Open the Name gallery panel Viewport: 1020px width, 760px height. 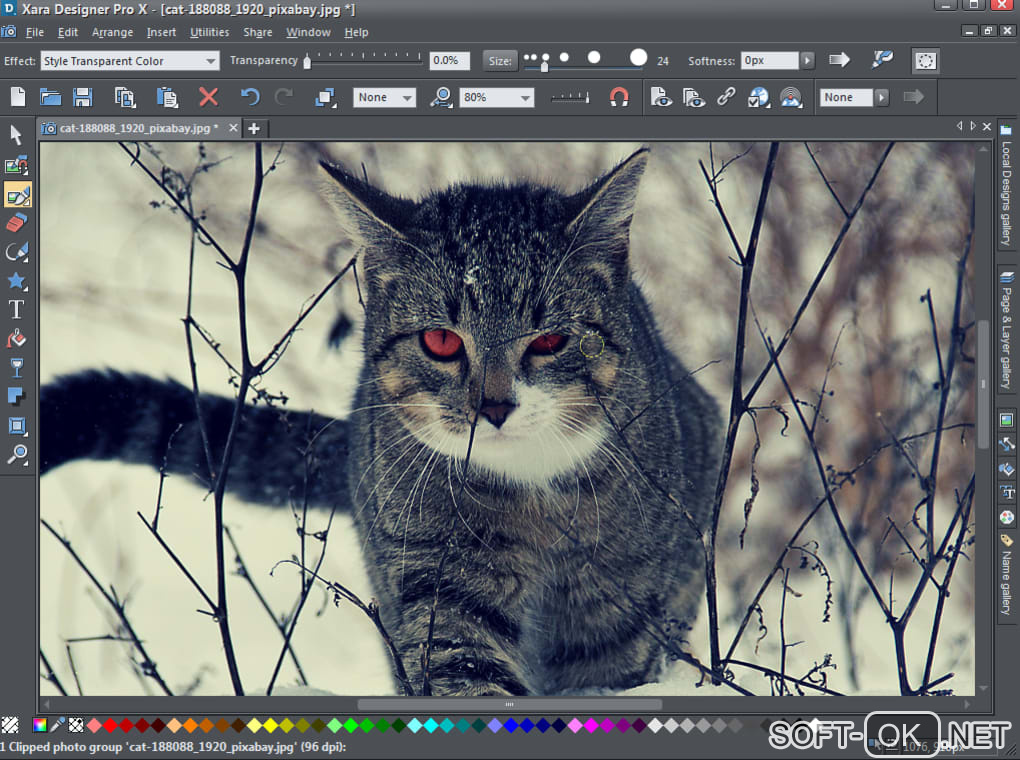tap(1006, 575)
